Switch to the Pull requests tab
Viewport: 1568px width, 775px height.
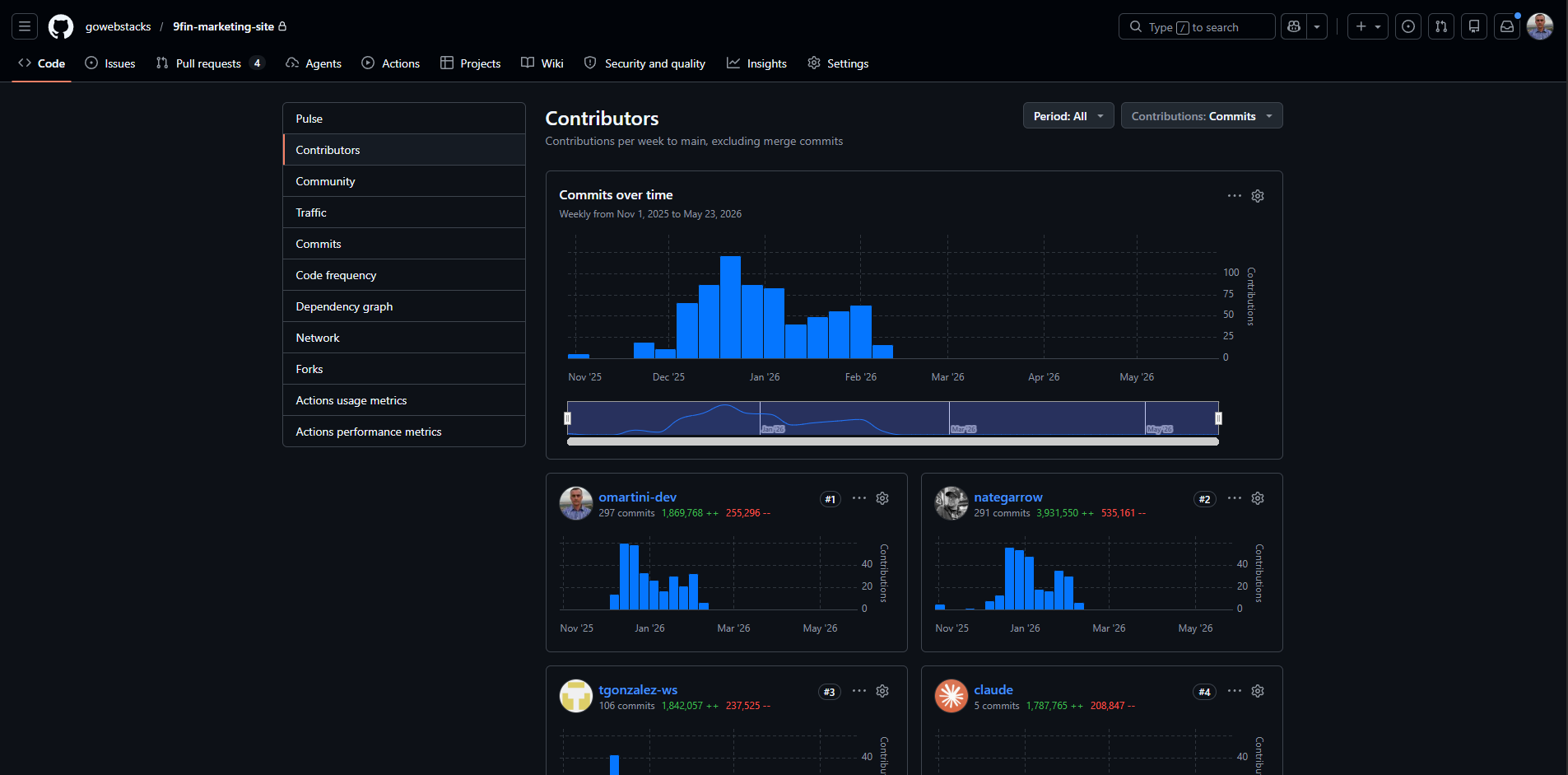[x=210, y=63]
